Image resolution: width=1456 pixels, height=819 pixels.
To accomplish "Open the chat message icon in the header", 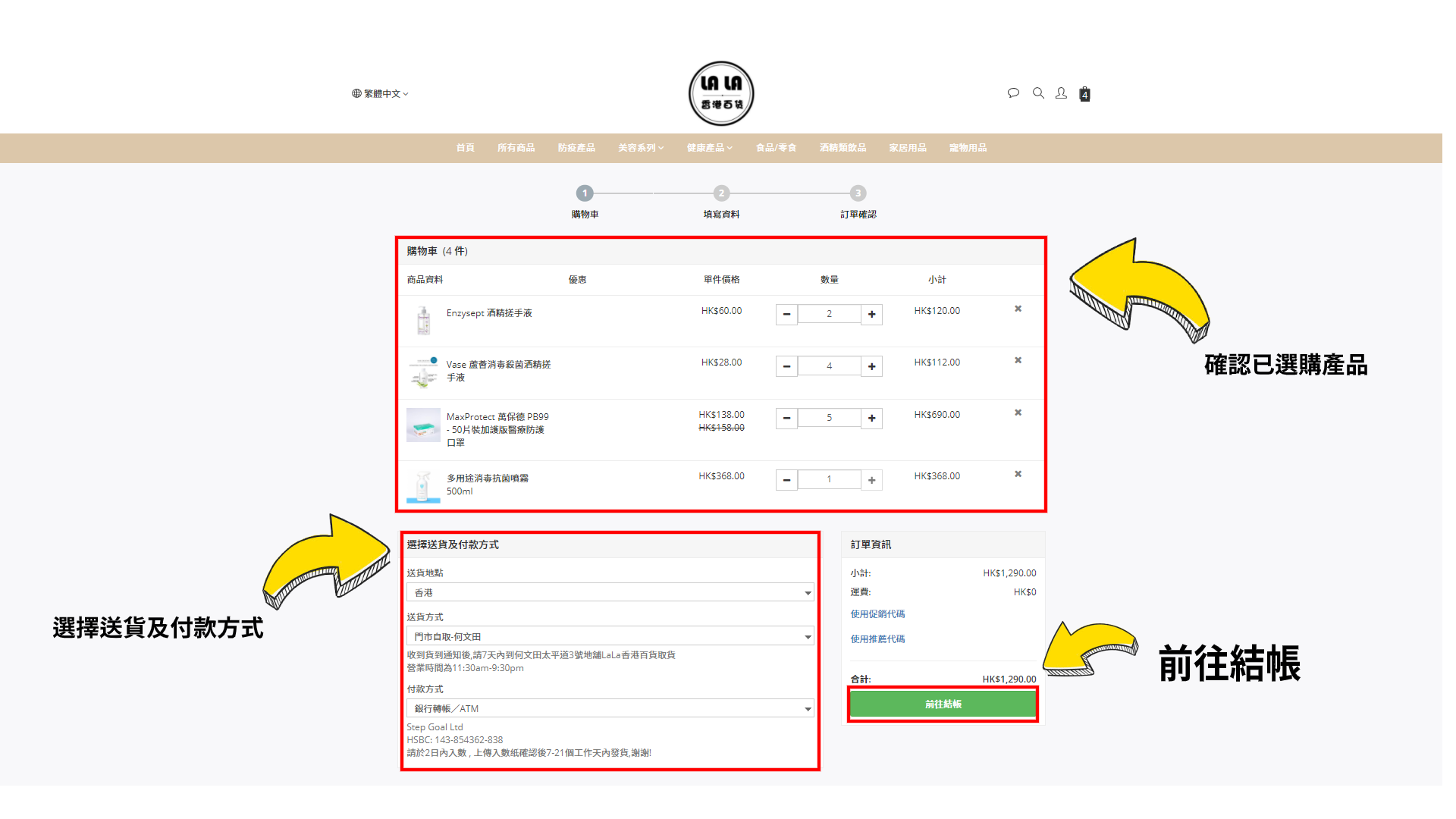I will (x=1013, y=93).
